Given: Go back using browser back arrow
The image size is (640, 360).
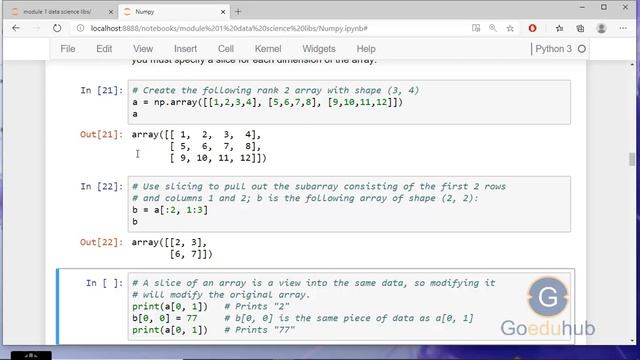Looking at the screenshot, I should point(16,28).
